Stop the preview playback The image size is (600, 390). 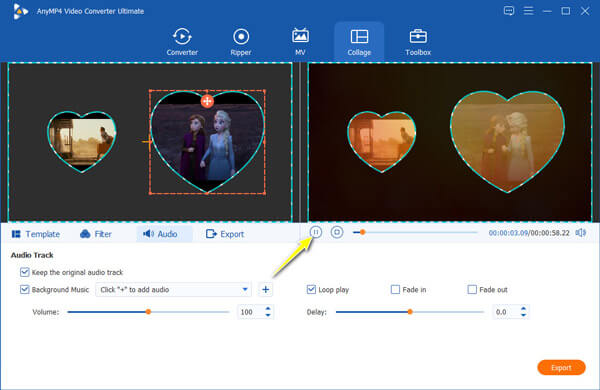coord(337,232)
